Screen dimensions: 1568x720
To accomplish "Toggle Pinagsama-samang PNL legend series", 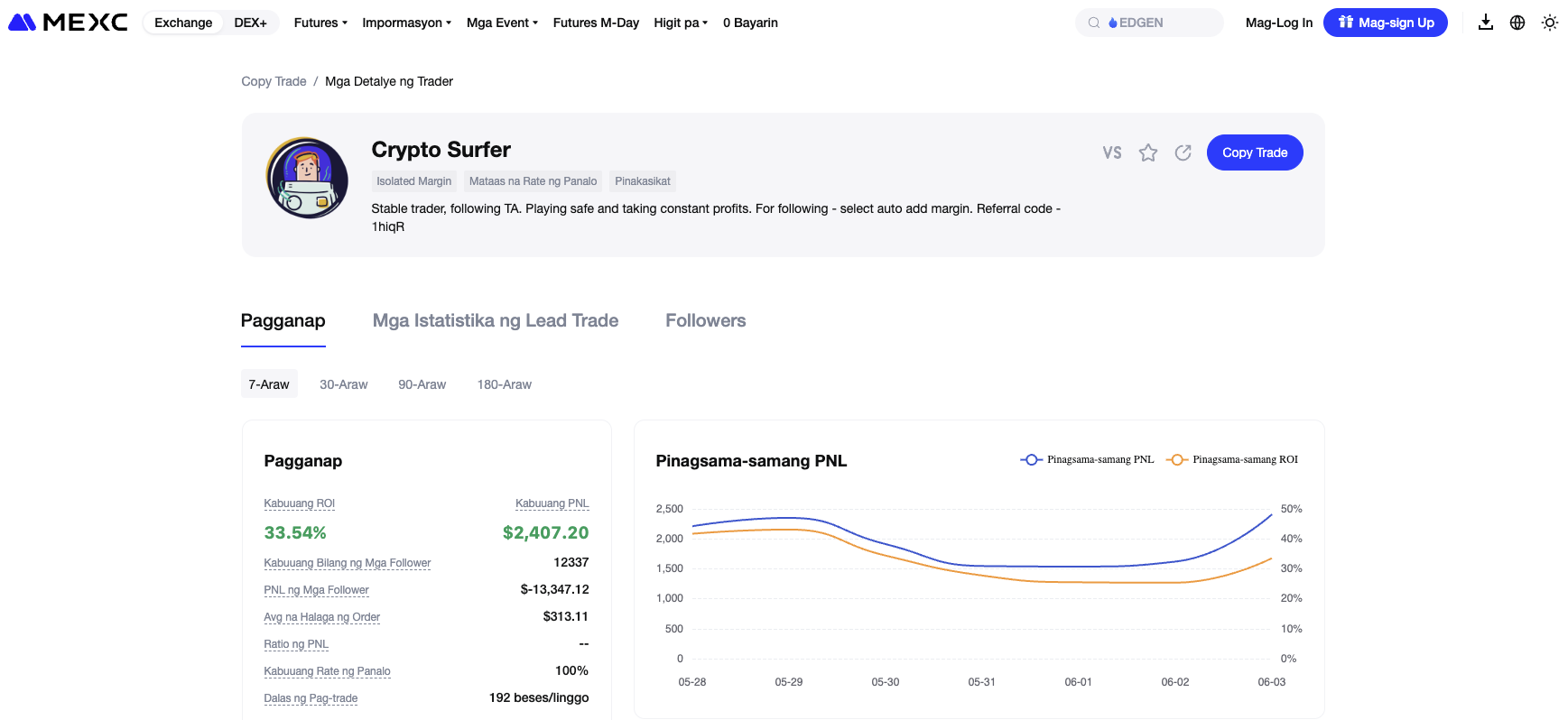I will point(1087,459).
